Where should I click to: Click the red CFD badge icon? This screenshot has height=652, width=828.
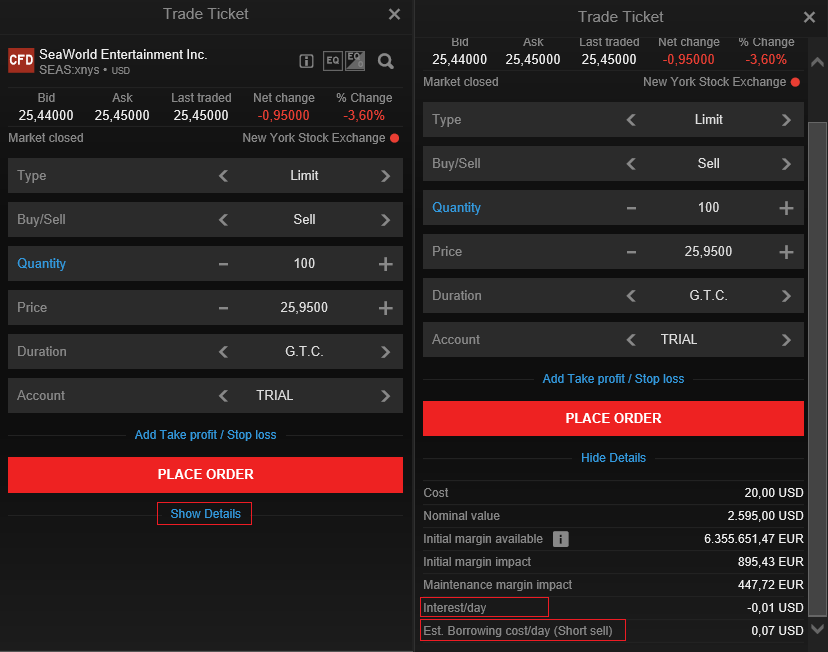pos(21,60)
